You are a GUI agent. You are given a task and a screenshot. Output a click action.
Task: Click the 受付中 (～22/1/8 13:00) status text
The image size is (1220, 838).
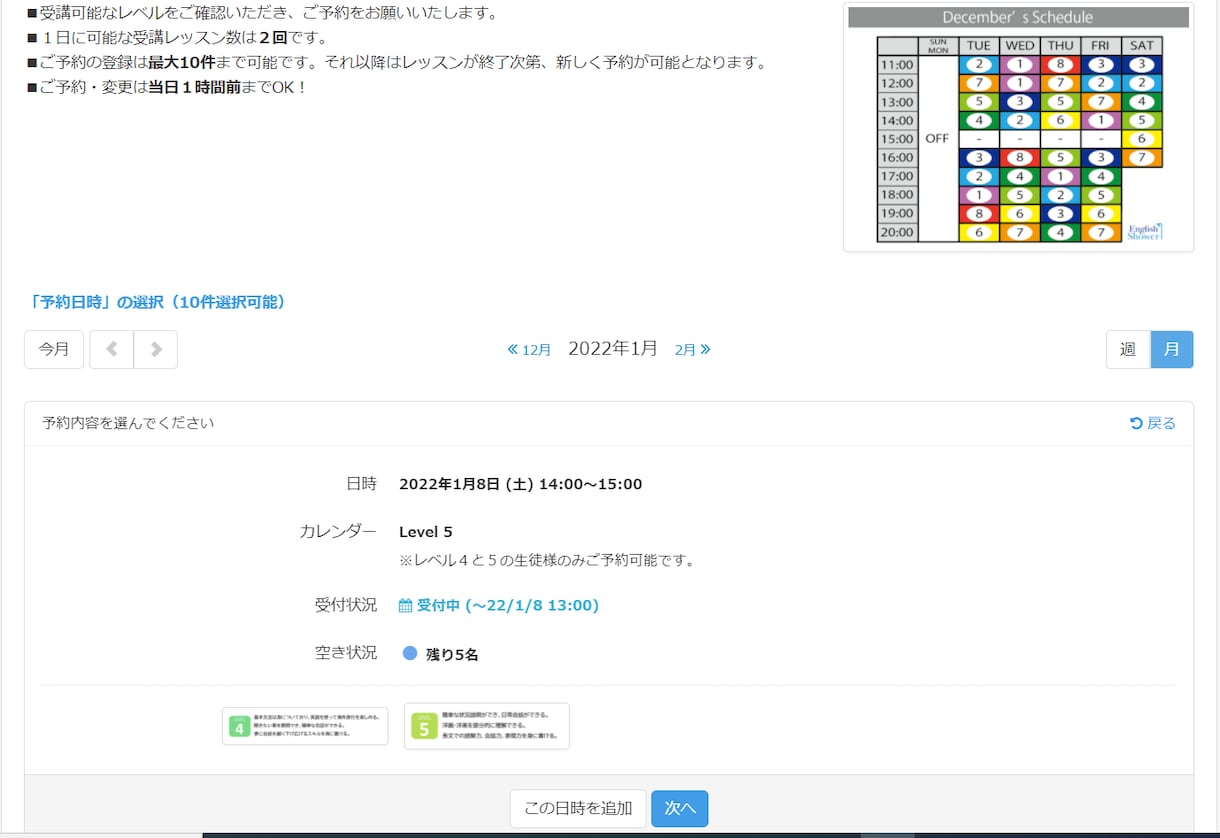tap(507, 605)
